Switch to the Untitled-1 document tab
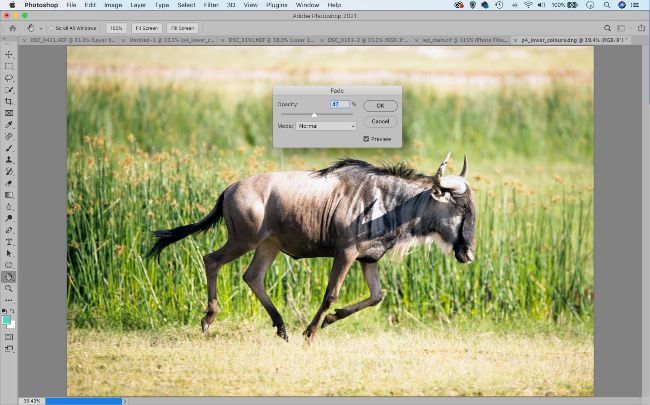This screenshot has width=650, height=405. (172, 40)
